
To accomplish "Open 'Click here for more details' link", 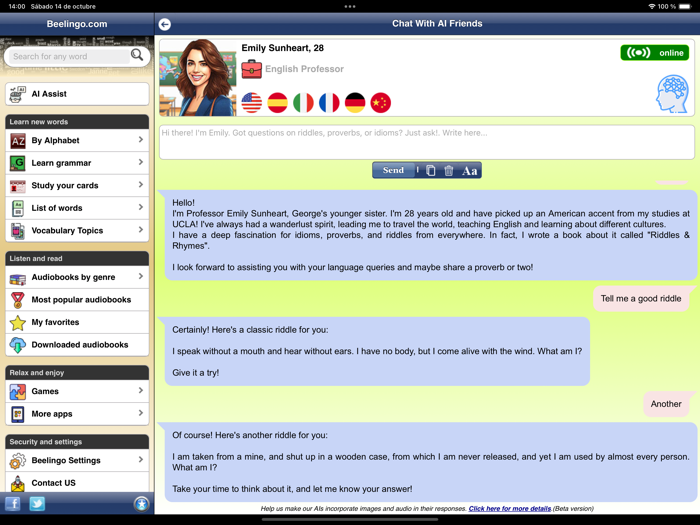I will [509, 508].
